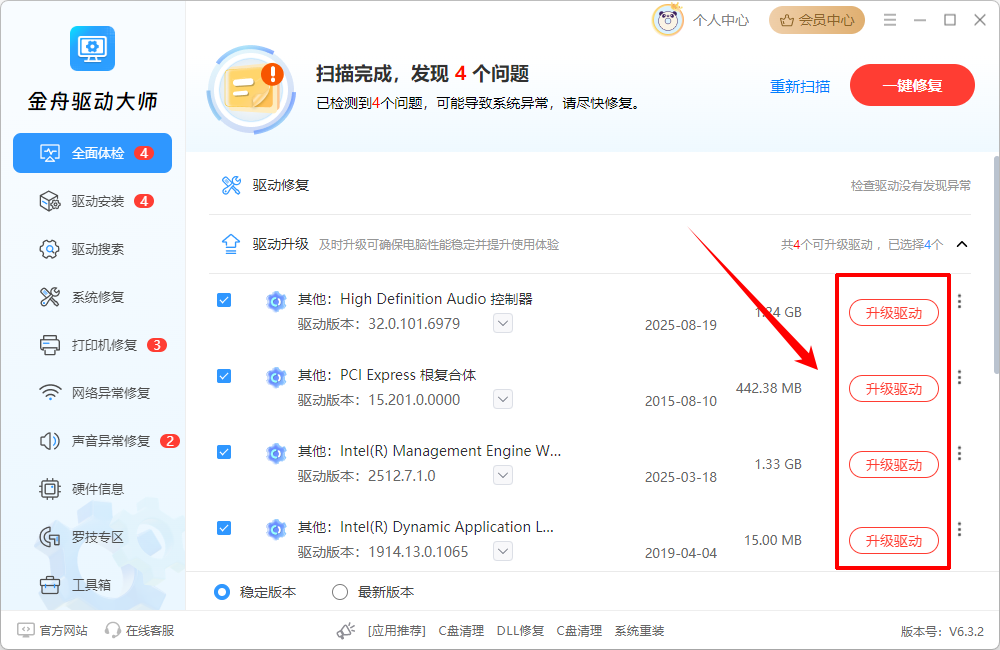Screen dimensions: 1000x650
Task: Open 官方网站 link in footer
Action: pyautogui.click(x=52, y=630)
